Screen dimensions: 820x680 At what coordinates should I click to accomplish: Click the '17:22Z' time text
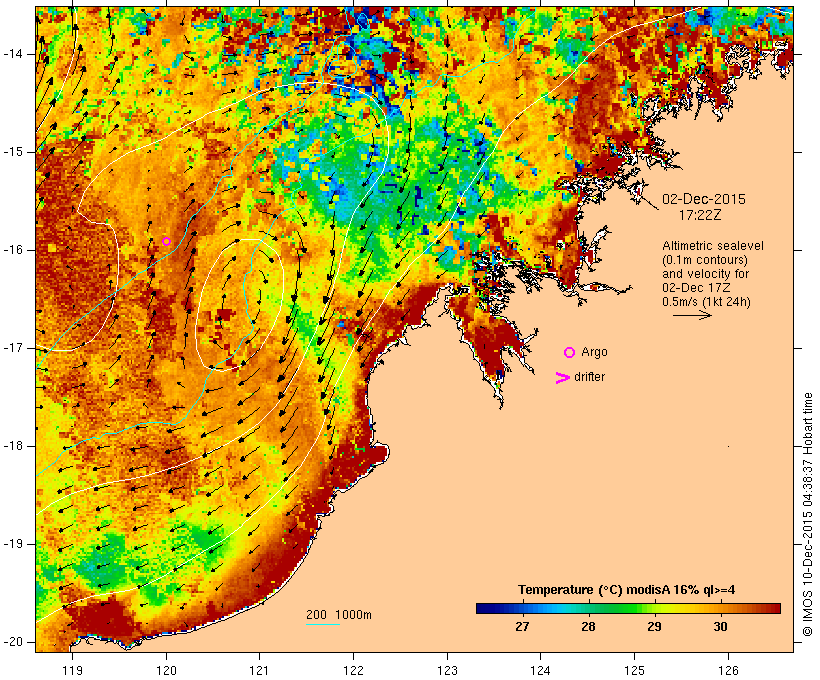coord(700,215)
